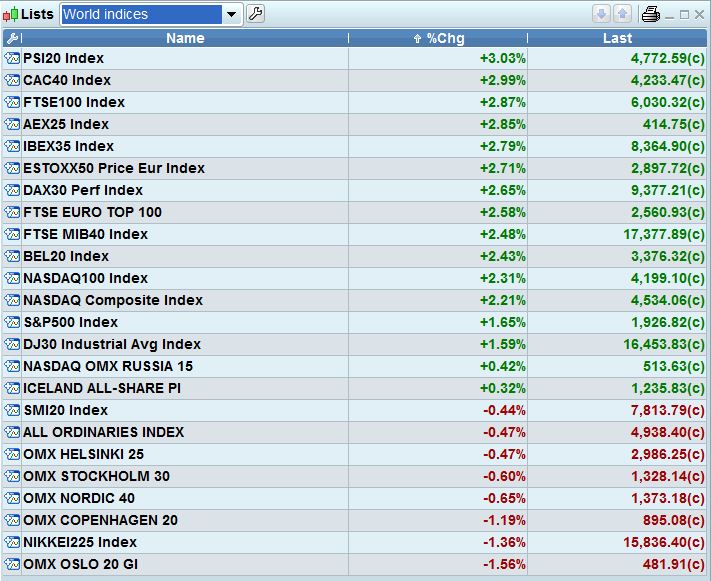The width and height of the screenshot is (711, 581).
Task: Open chart icon for OMX OSLO 20 GI
Action: 12,564
